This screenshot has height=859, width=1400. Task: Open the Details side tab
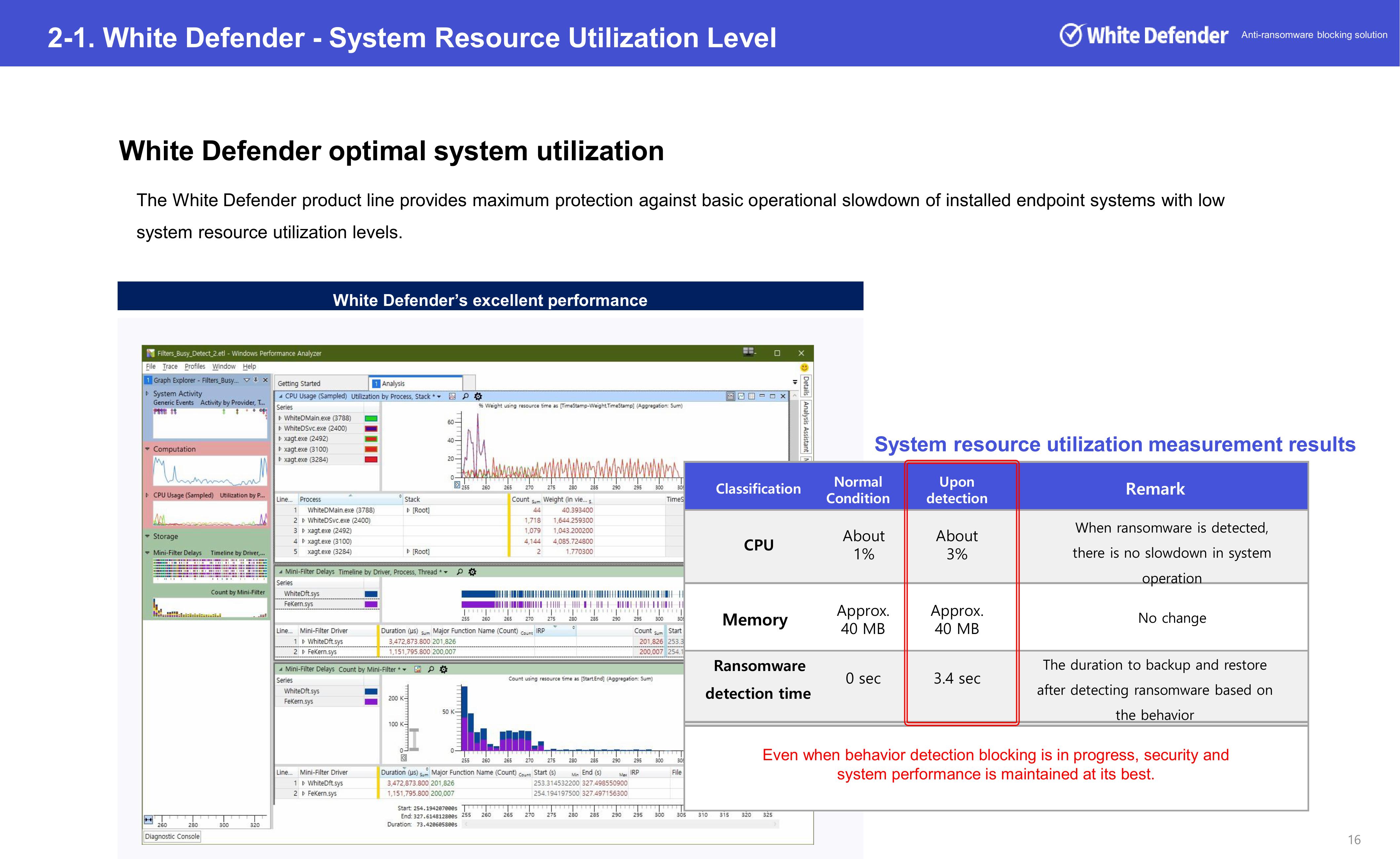[806, 386]
